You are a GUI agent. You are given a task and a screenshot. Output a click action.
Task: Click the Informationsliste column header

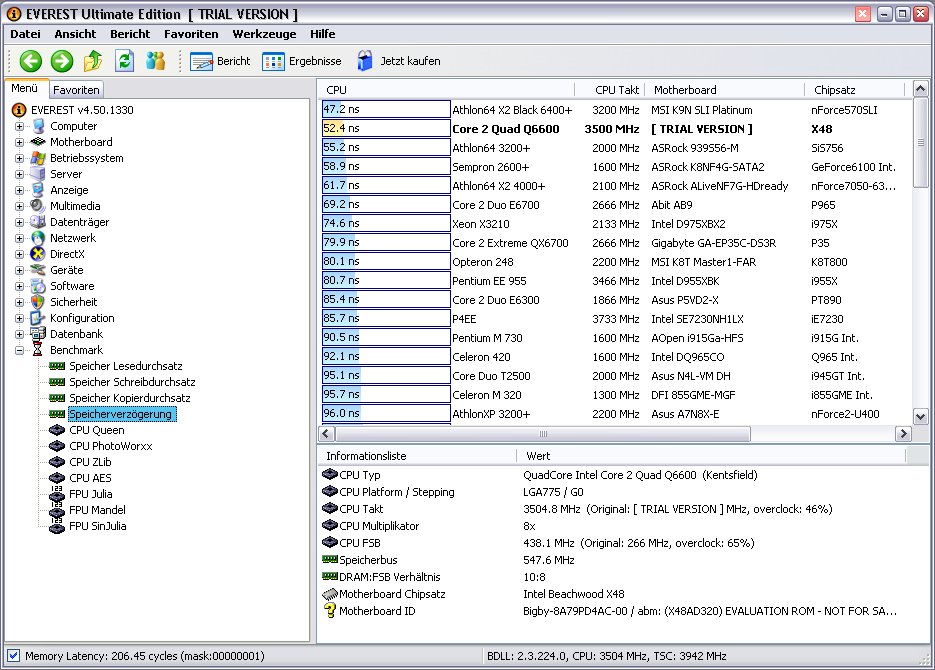coord(416,456)
